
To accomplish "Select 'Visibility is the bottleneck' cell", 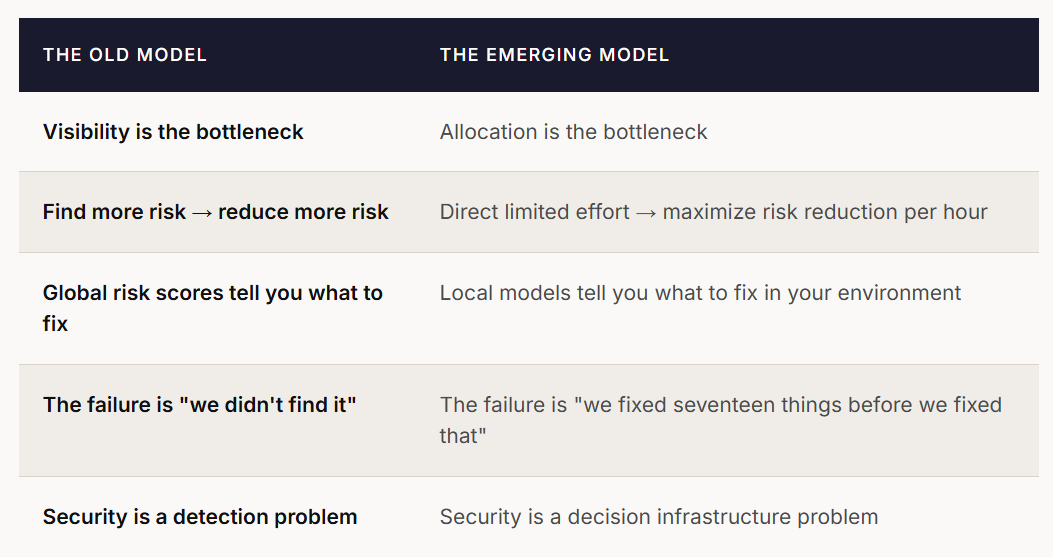I will tap(173, 132).
